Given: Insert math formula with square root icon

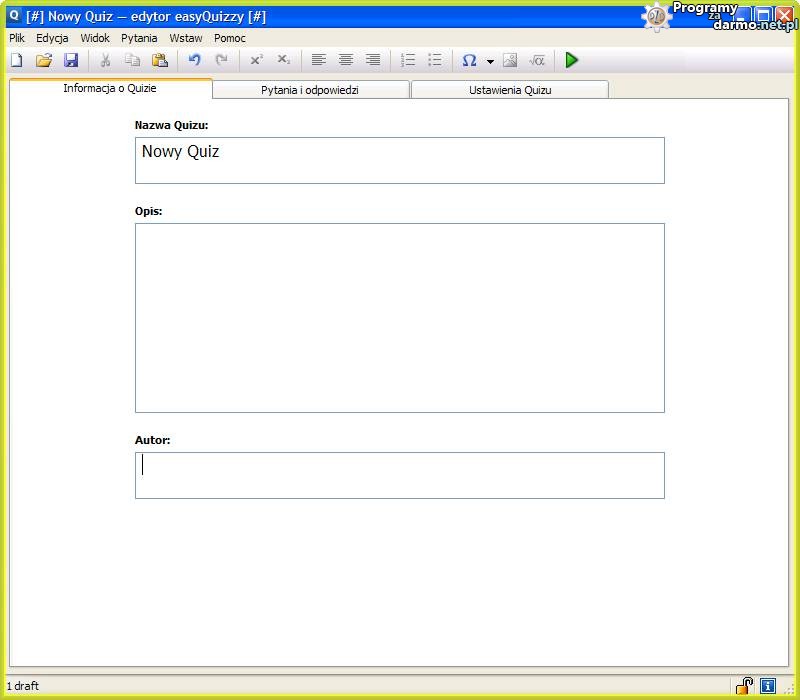Looking at the screenshot, I should tap(537, 60).
